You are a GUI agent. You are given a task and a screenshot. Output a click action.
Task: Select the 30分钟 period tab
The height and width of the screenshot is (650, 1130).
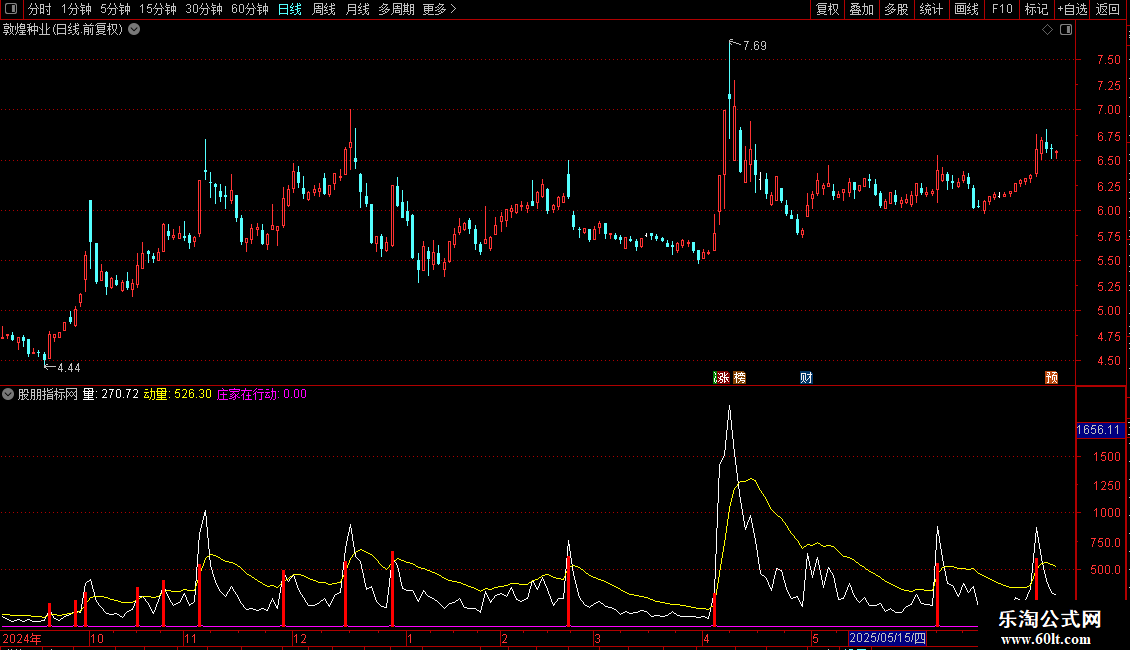coord(204,9)
